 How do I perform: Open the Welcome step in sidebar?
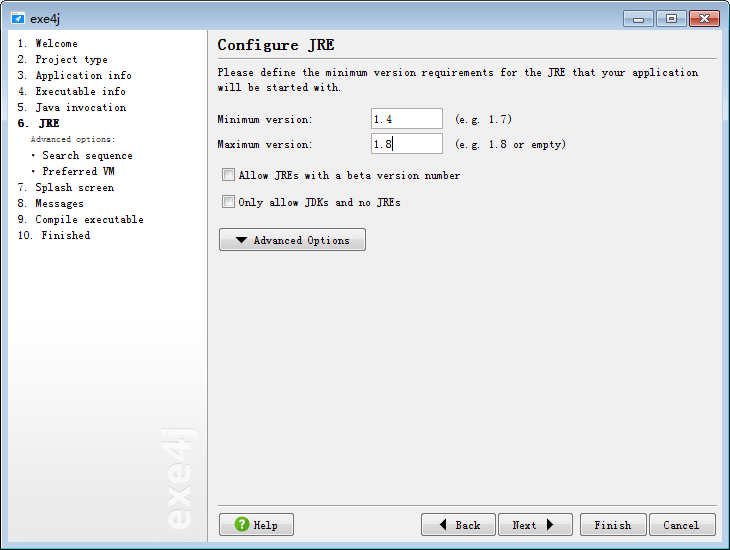(x=56, y=44)
